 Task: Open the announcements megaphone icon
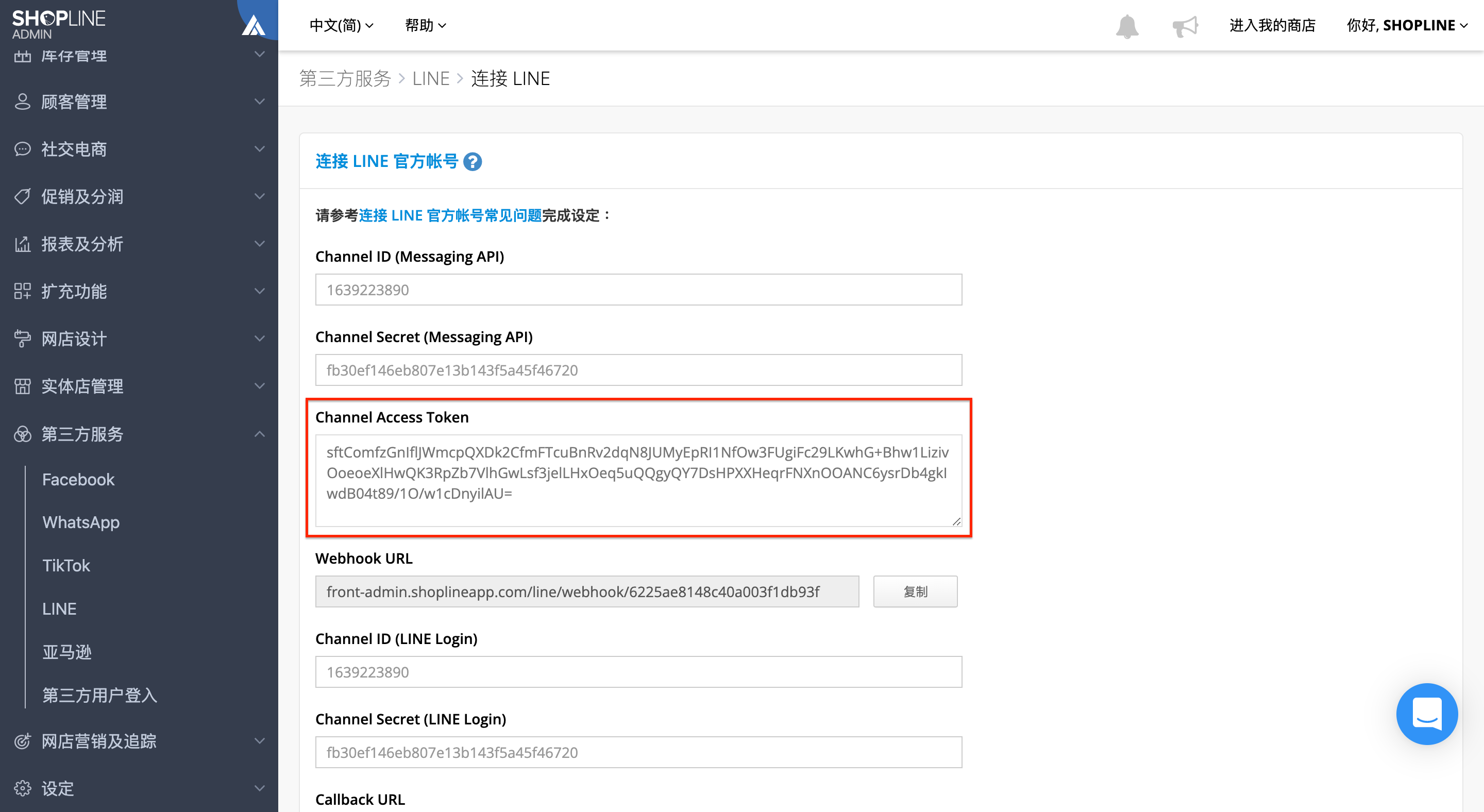[1185, 26]
